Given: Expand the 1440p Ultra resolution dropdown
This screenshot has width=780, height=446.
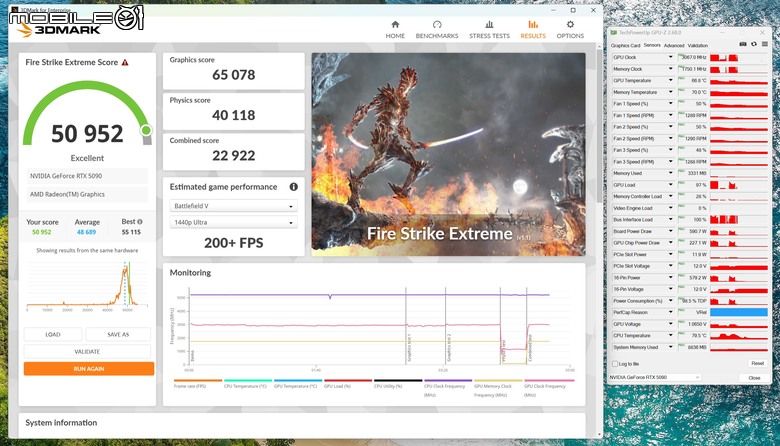Looking at the screenshot, I should point(233,222).
